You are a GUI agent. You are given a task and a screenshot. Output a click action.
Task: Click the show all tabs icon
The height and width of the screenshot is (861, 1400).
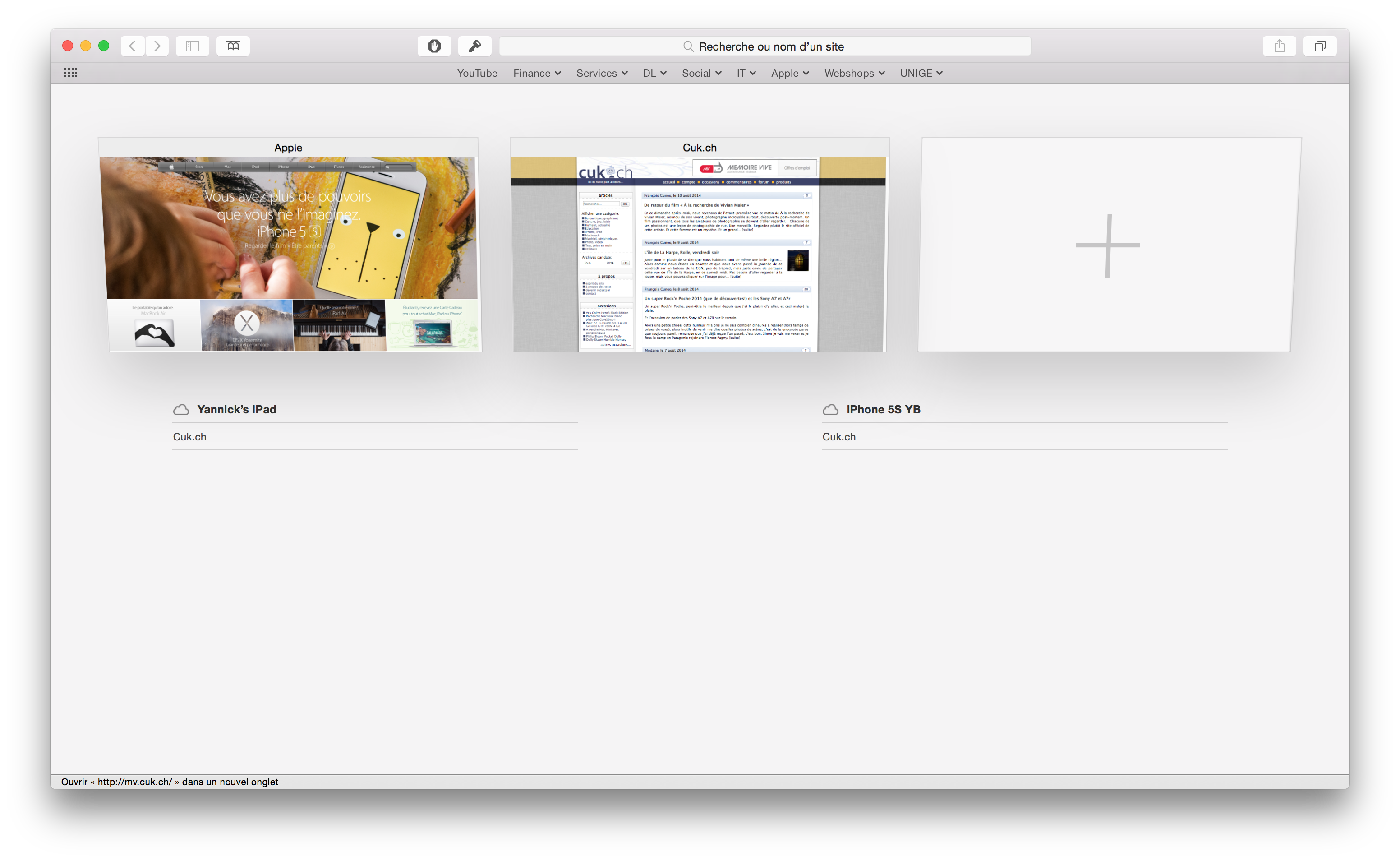pyautogui.click(x=1320, y=46)
